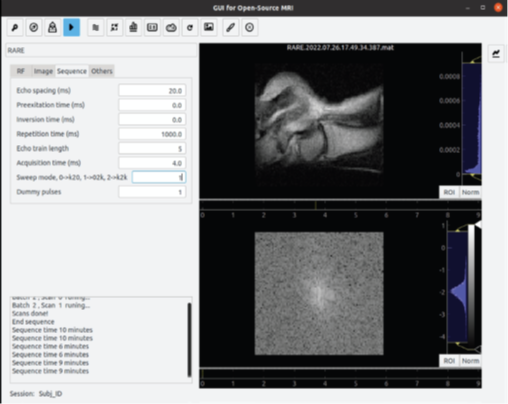The height and width of the screenshot is (404, 508).
Task: Click ROI button under the k-space image
Action: 449,361
